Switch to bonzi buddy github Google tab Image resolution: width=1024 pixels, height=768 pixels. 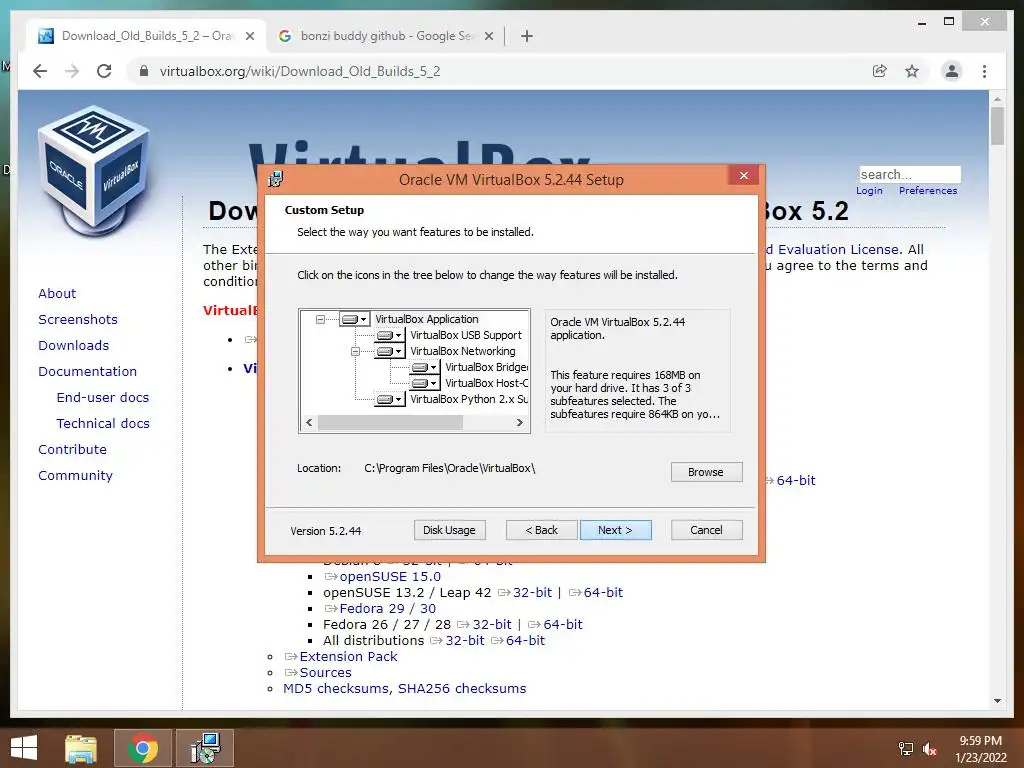point(385,36)
